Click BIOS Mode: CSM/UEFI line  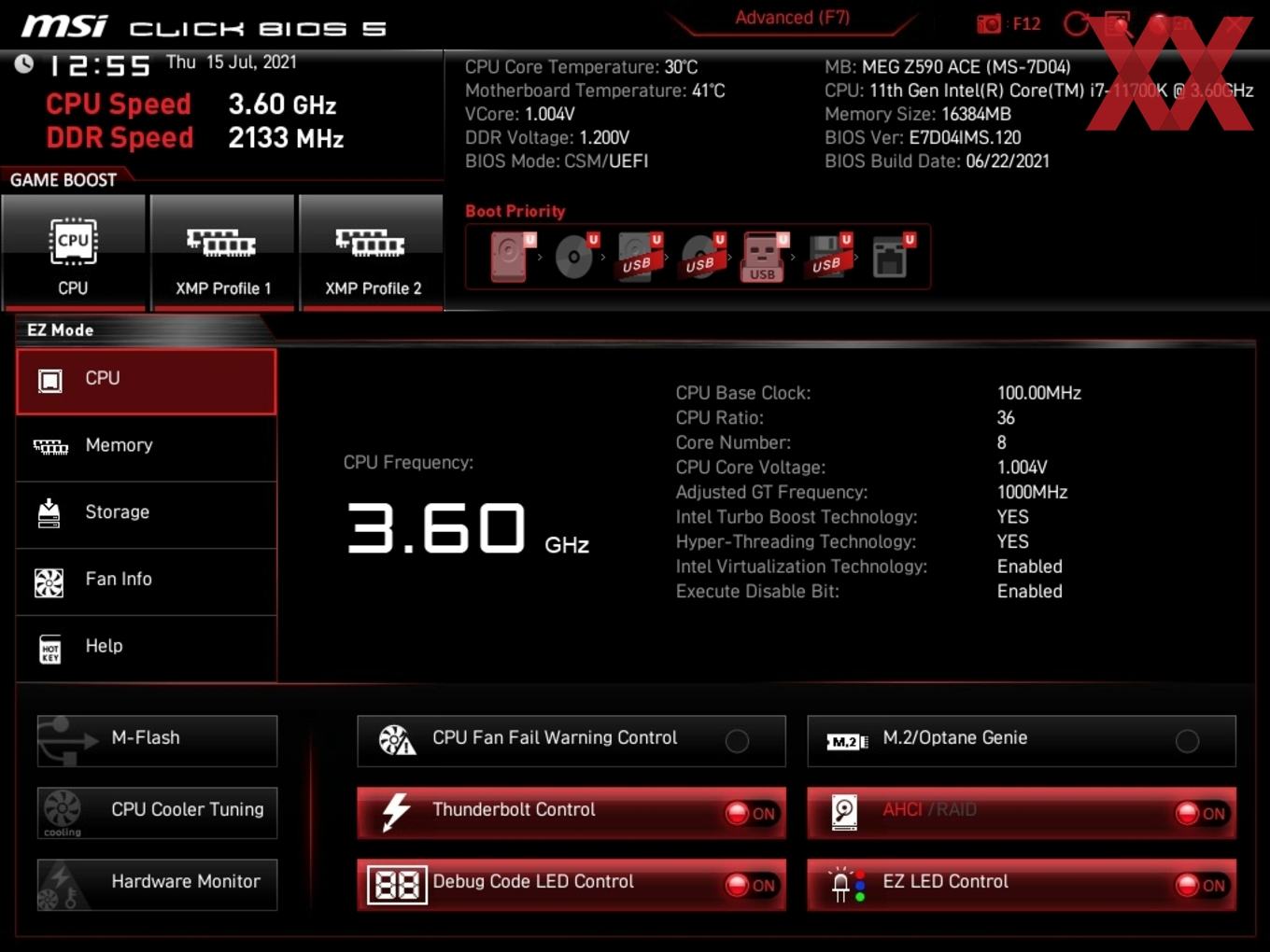[557, 161]
